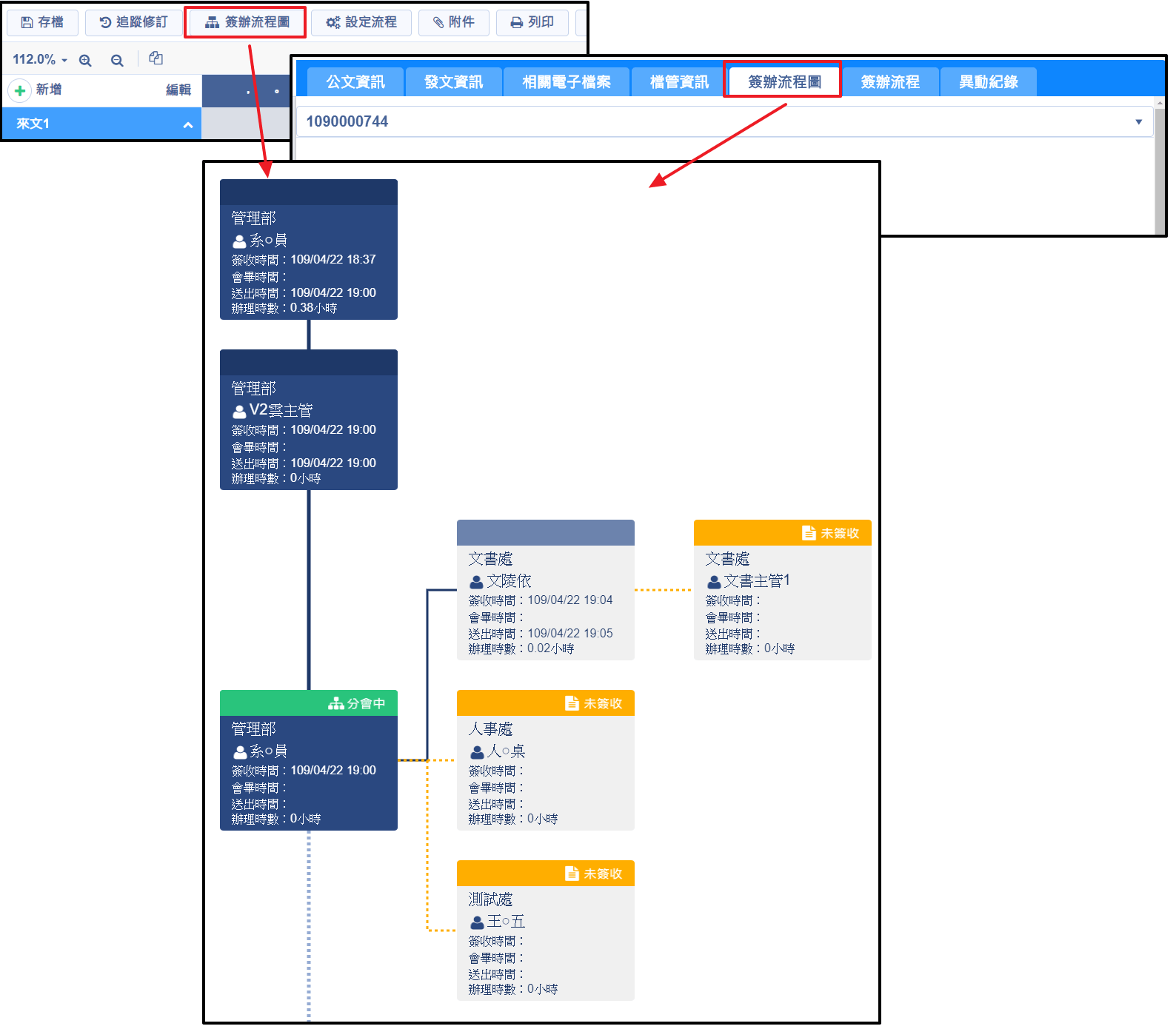This screenshot has width=1176, height=1029.
Task: Switch to the 公文資訊 tab
Action: click(x=355, y=82)
